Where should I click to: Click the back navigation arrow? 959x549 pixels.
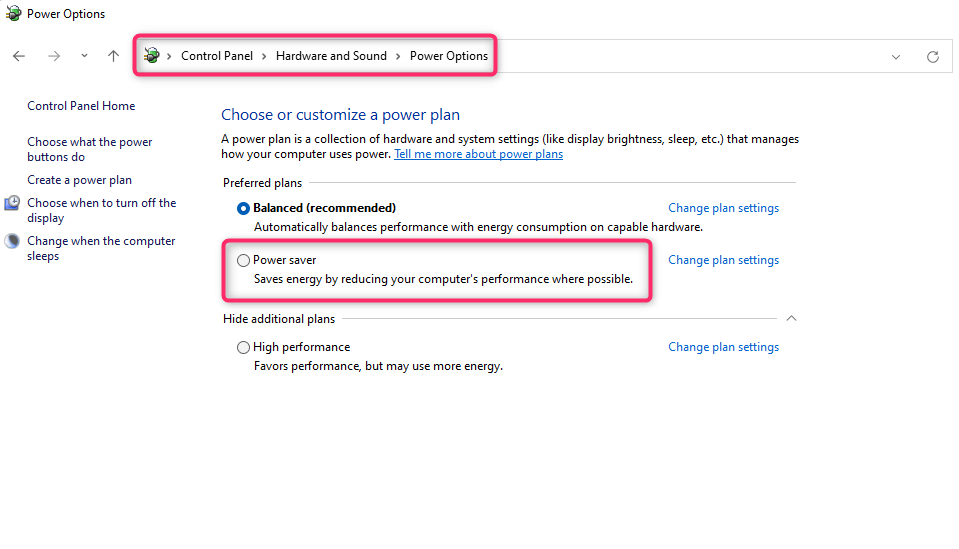coord(19,56)
